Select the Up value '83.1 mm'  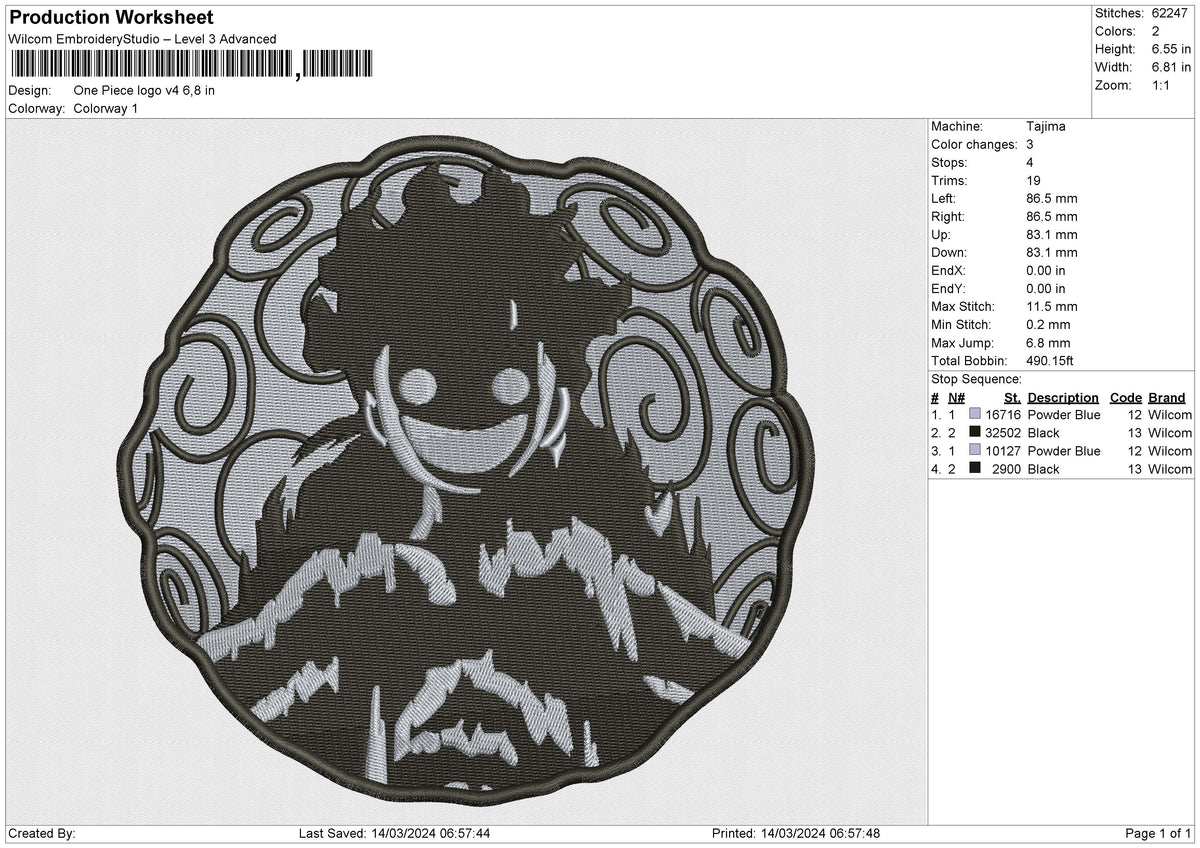point(1052,235)
